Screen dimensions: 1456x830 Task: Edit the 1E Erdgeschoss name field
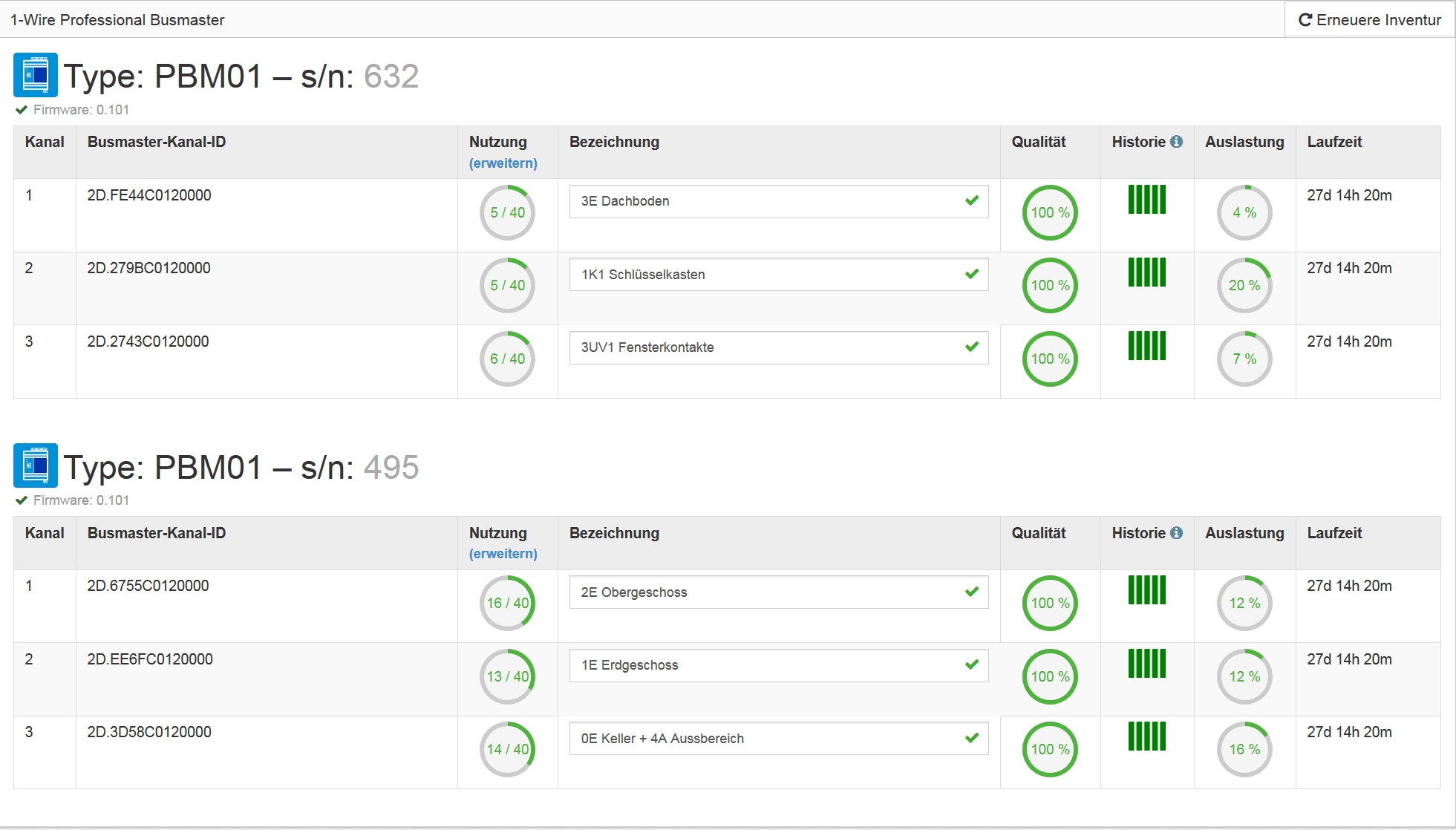[779, 665]
